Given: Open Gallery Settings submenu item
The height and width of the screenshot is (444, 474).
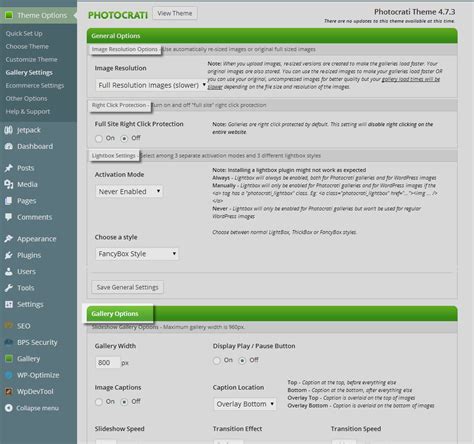Looking at the screenshot, I should click(29, 73).
